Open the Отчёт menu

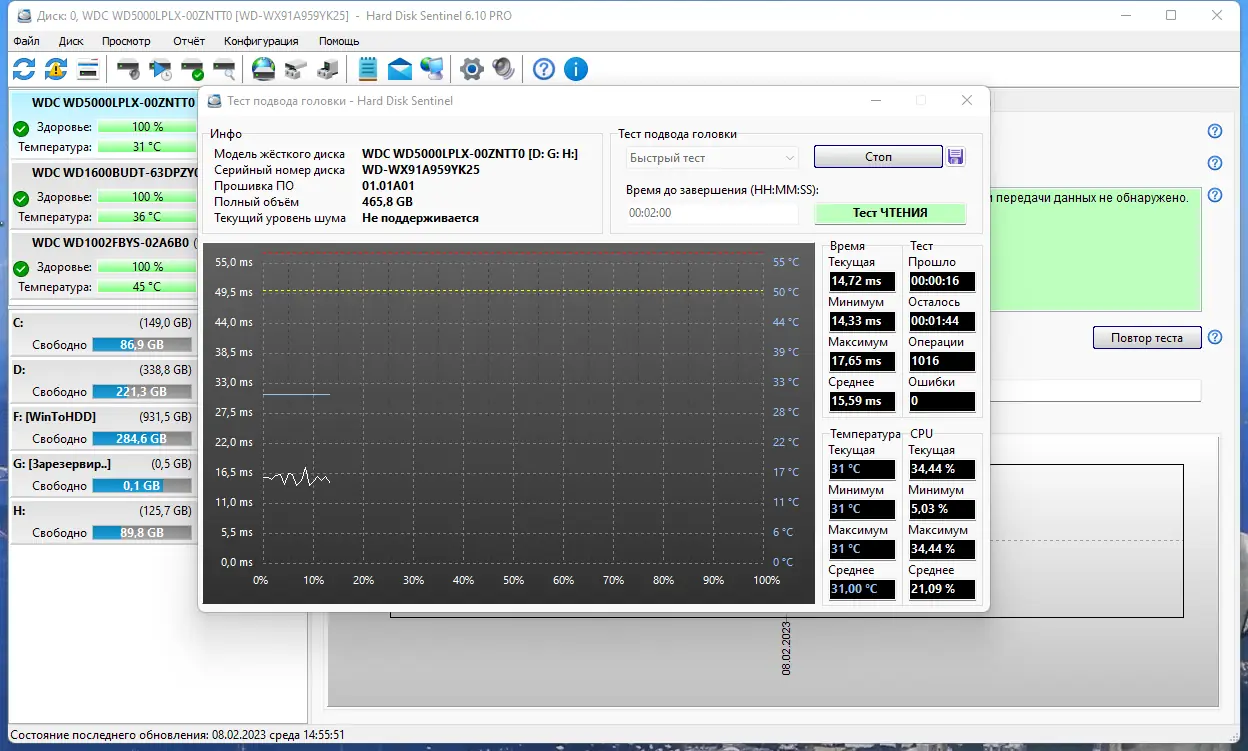(189, 41)
